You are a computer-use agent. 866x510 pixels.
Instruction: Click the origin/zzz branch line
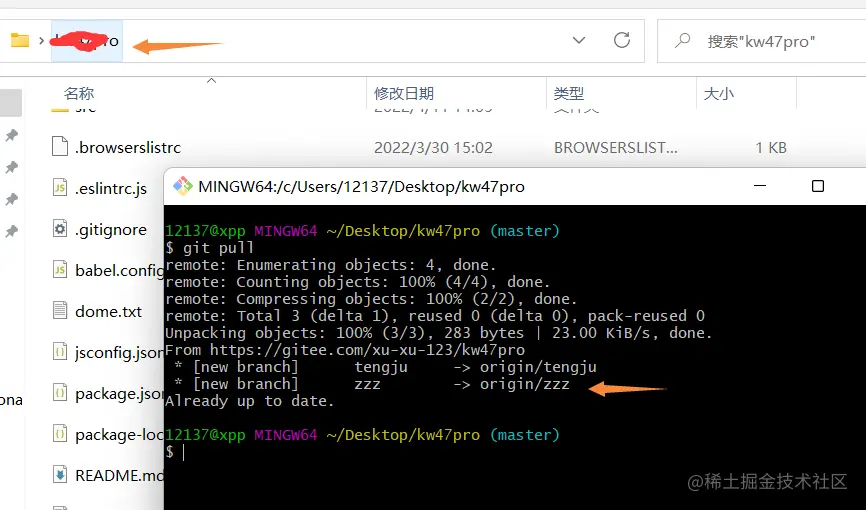(372, 384)
